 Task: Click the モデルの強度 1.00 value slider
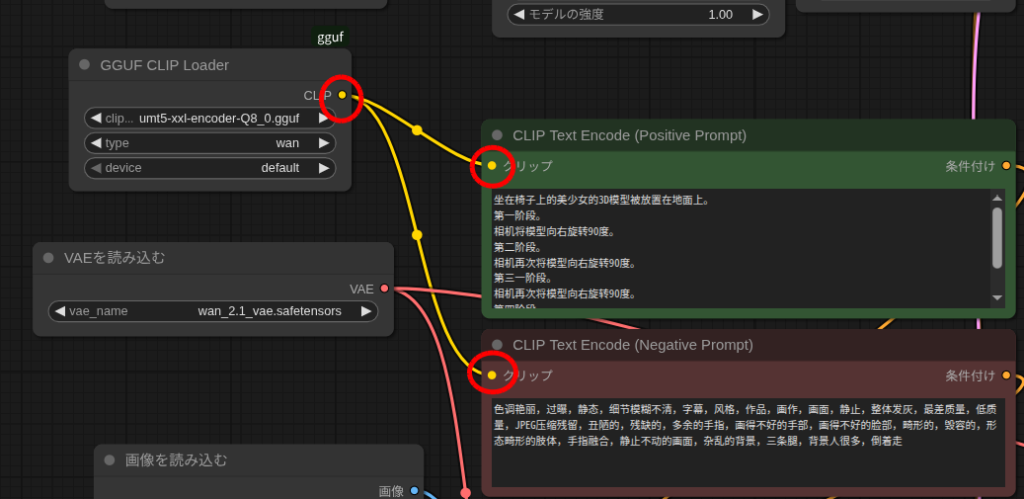640,15
